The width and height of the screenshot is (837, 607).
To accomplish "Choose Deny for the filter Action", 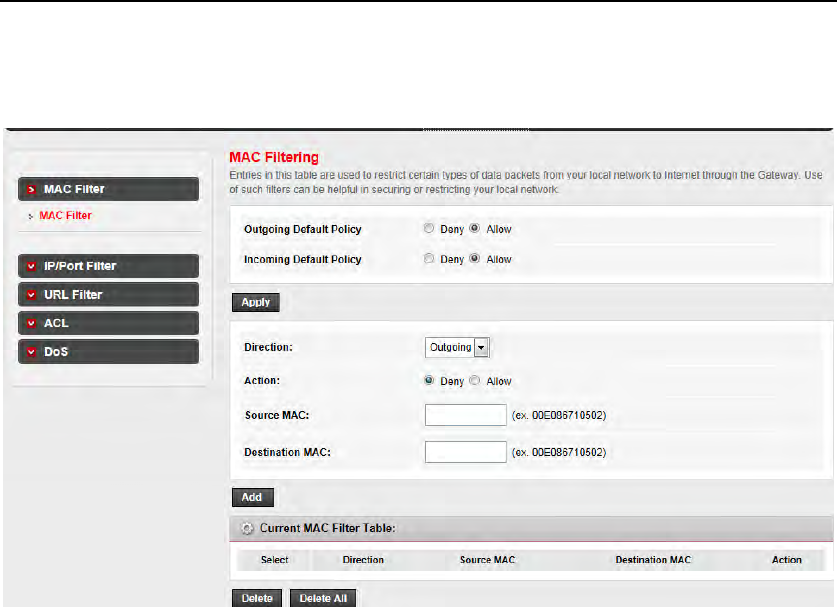I will coord(429,381).
